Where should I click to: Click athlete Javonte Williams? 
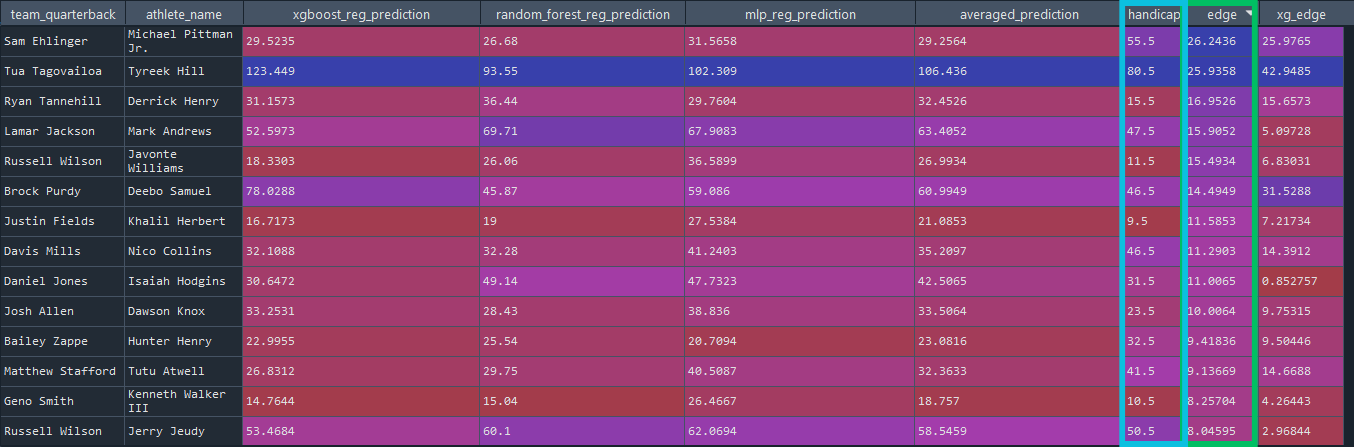[x=183, y=162]
